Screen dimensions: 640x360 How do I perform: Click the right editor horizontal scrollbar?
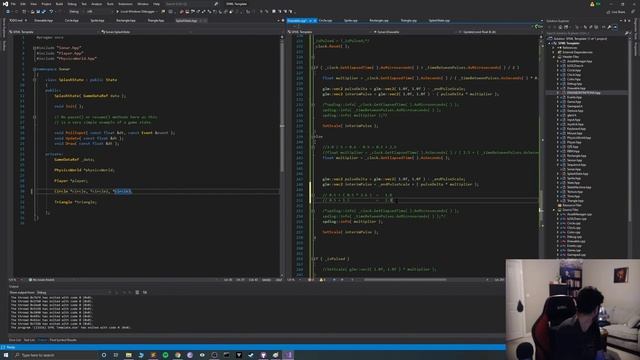point(404,280)
